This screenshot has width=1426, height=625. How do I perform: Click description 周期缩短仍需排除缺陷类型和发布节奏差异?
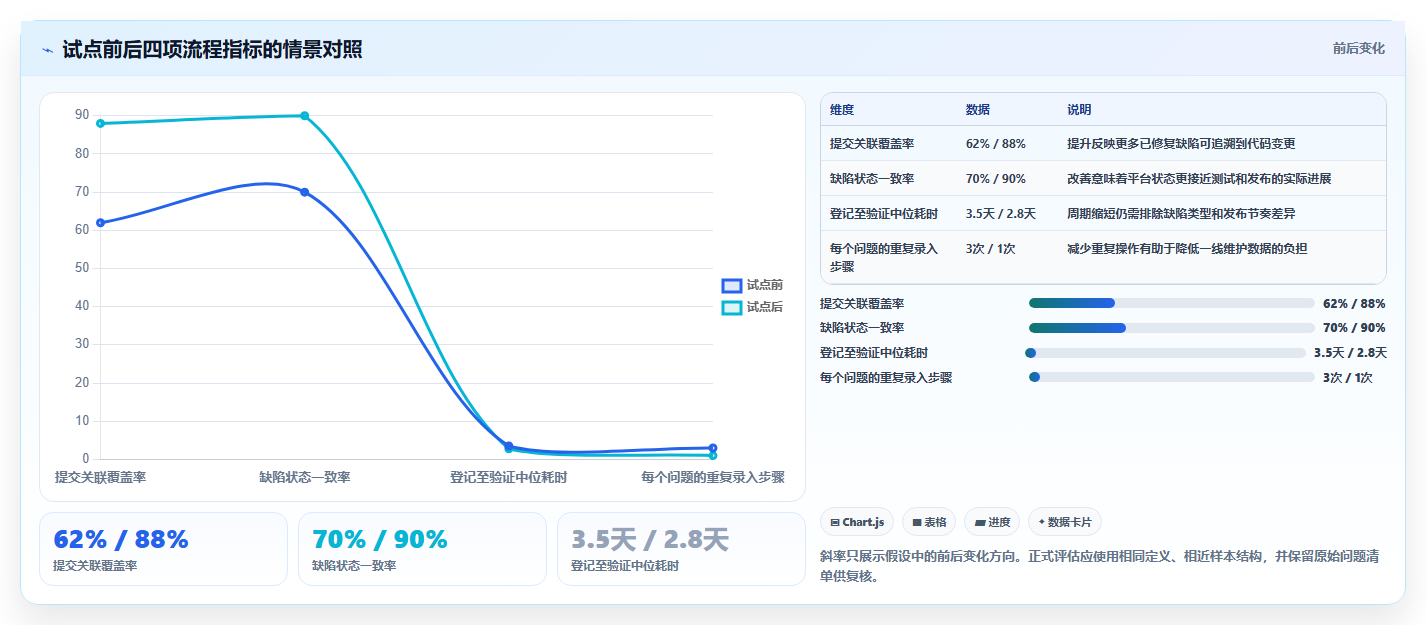pos(1181,214)
